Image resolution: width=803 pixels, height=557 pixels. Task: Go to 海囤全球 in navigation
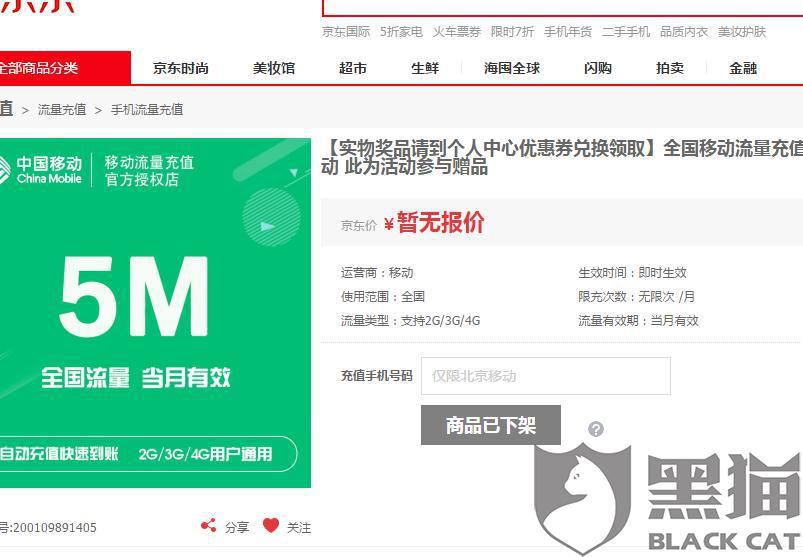pyautogui.click(x=512, y=68)
